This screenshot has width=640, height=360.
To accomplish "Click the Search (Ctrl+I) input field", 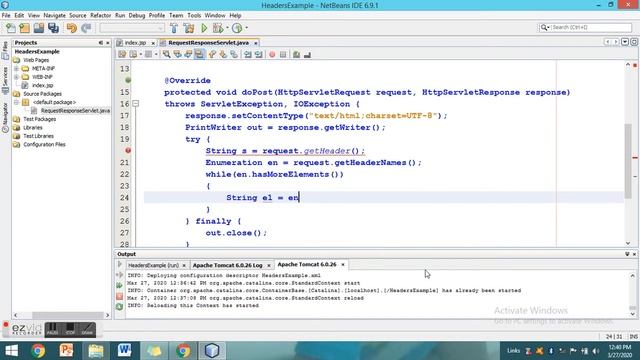I will (x=591, y=27).
